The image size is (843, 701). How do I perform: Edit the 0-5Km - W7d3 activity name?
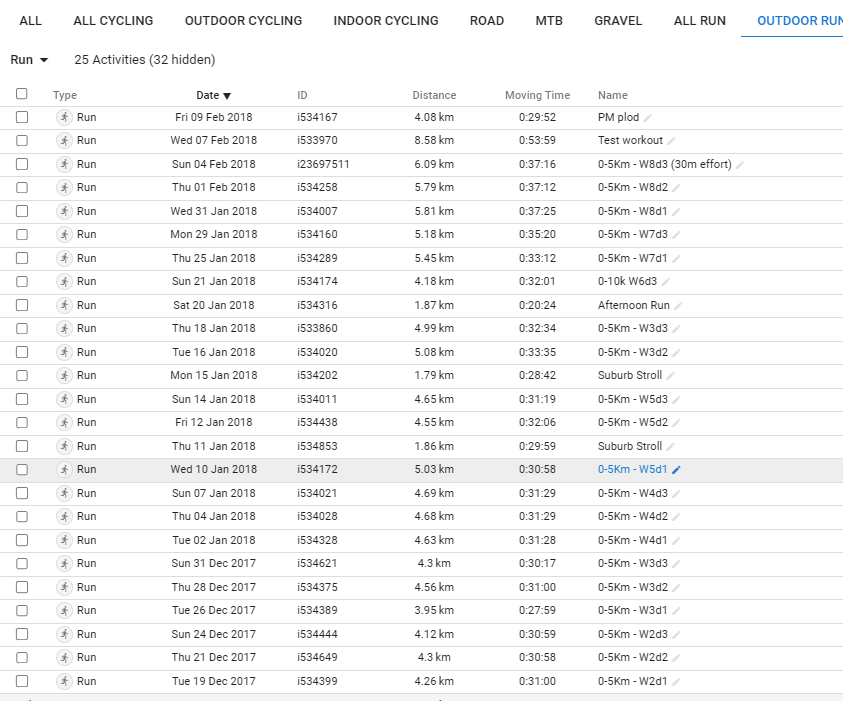point(676,235)
